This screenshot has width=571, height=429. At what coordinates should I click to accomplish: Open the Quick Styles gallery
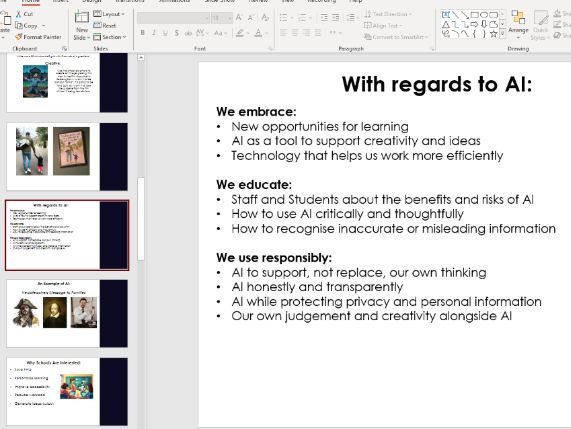540,24
